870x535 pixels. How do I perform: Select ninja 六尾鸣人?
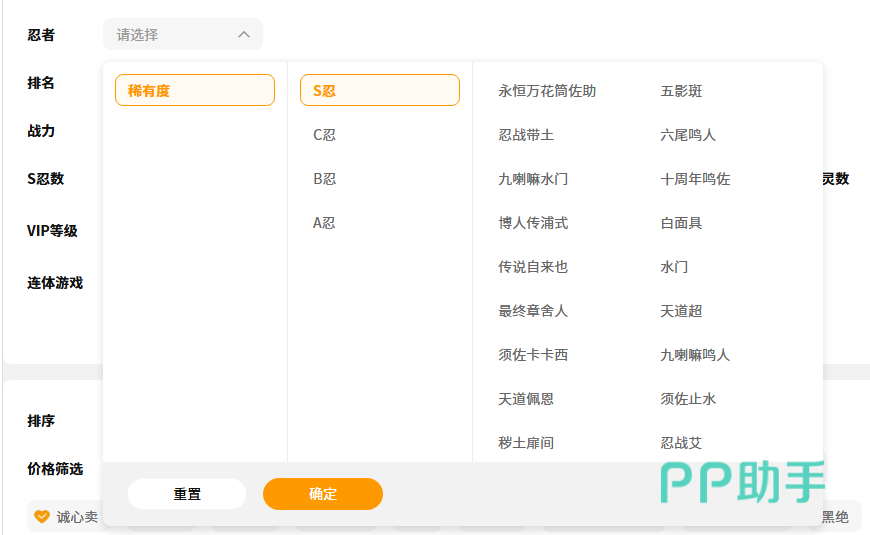[x=688, y=135]
